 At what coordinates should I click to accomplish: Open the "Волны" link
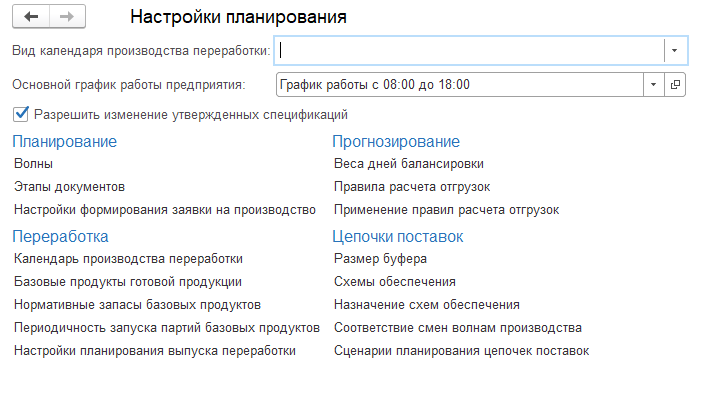[34, 163]
